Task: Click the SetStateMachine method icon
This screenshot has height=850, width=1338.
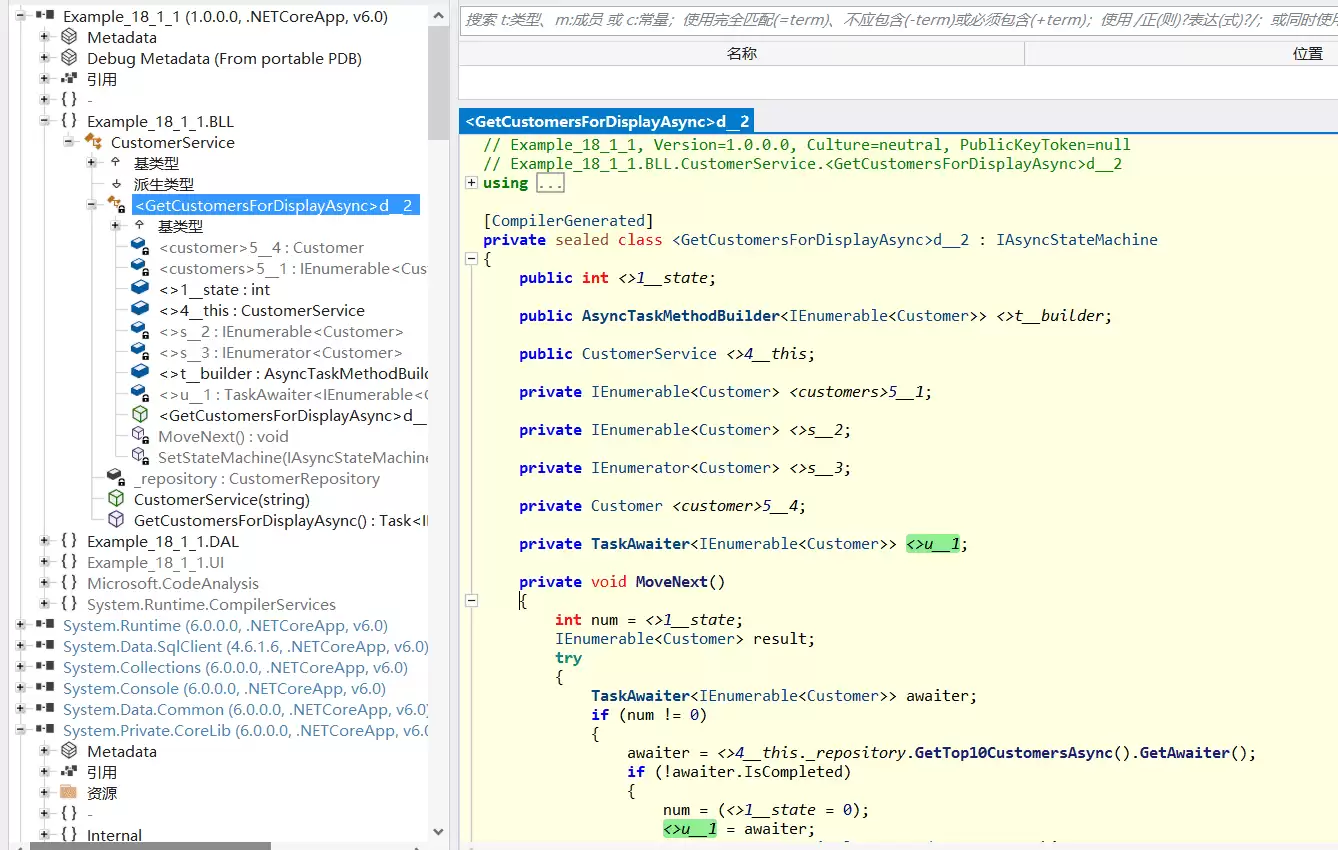Action: click(x=140, y=457)
